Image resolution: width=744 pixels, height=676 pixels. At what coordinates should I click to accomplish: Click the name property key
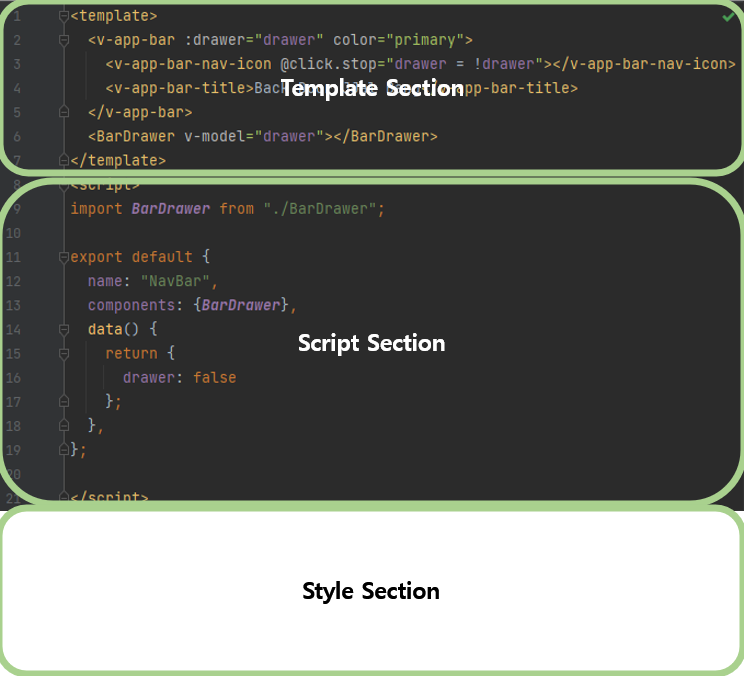coord(105,281)
